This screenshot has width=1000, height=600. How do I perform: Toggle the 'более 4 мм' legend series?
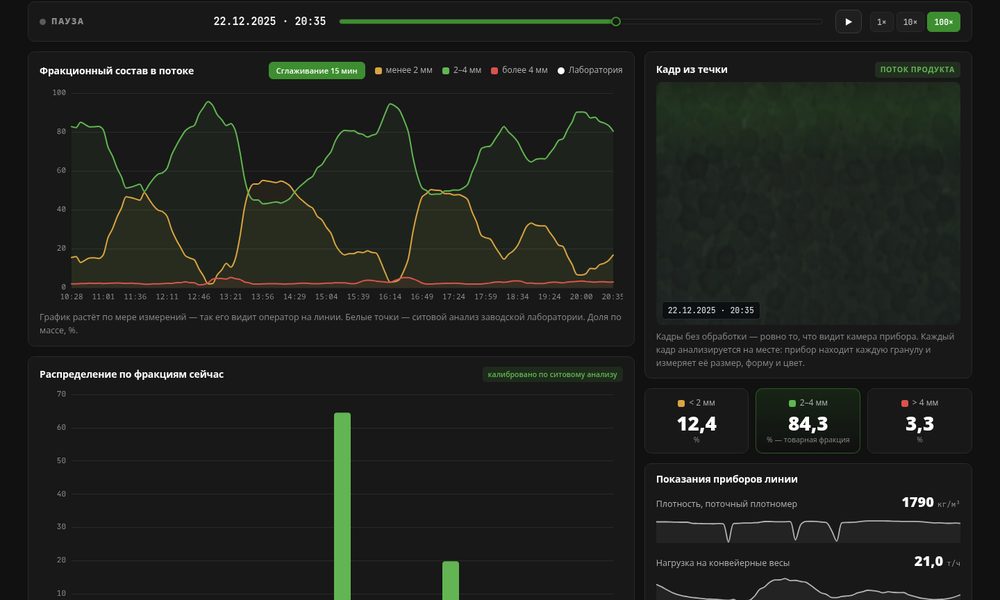pos(519,70)
